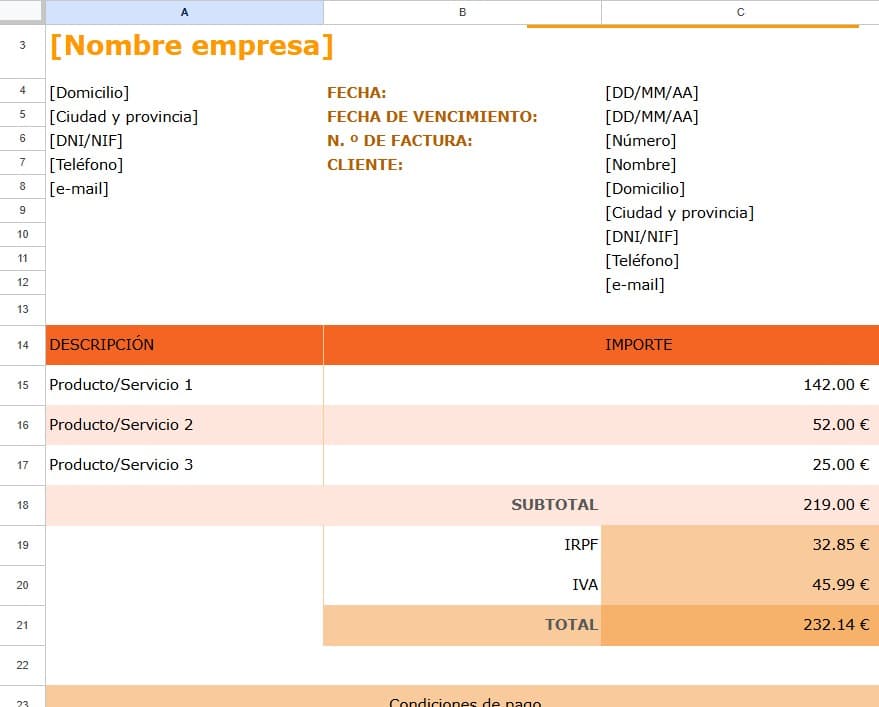The height and width of the screenshot is (707, 879).
Task: Select the N. º DE FACTURA: label
Action: [x=400, y=141]
